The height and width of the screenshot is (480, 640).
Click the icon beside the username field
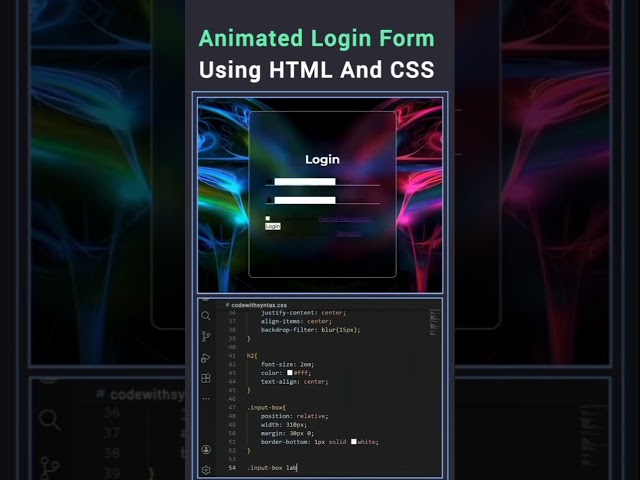point(269,182)
